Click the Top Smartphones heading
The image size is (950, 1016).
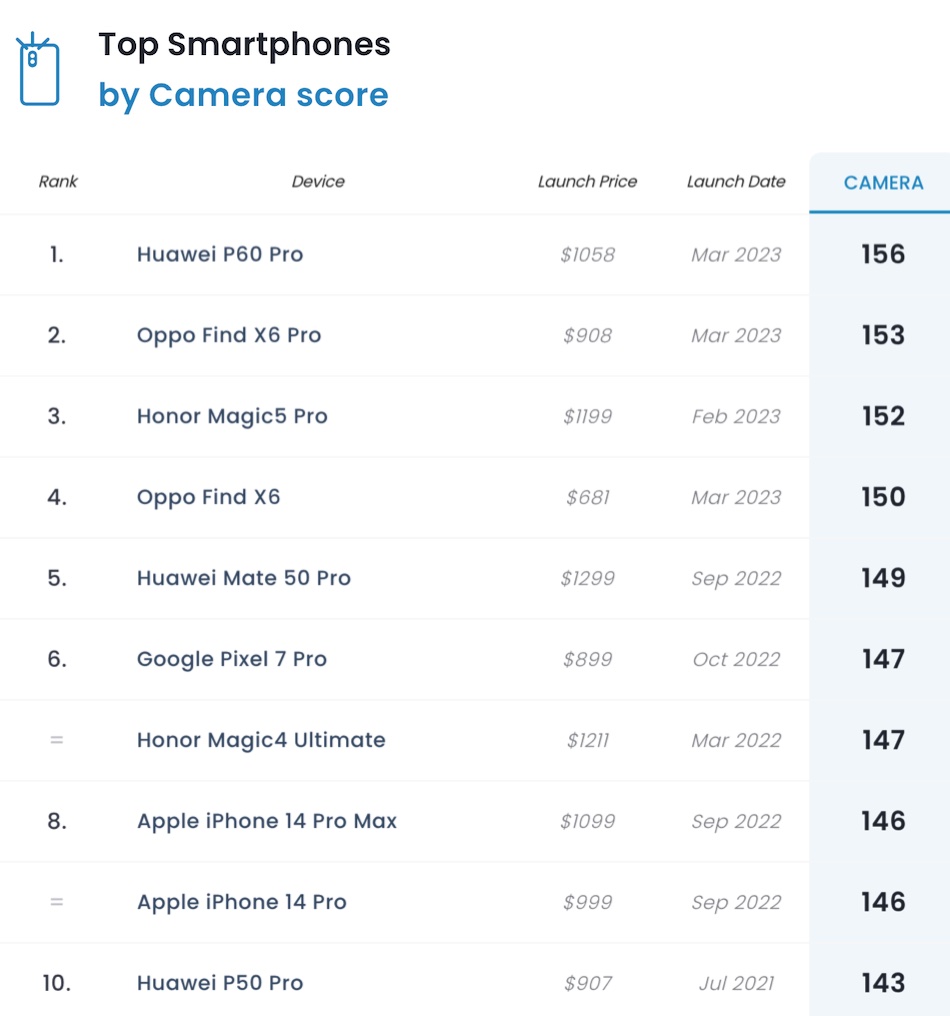[x=244, y=45]
